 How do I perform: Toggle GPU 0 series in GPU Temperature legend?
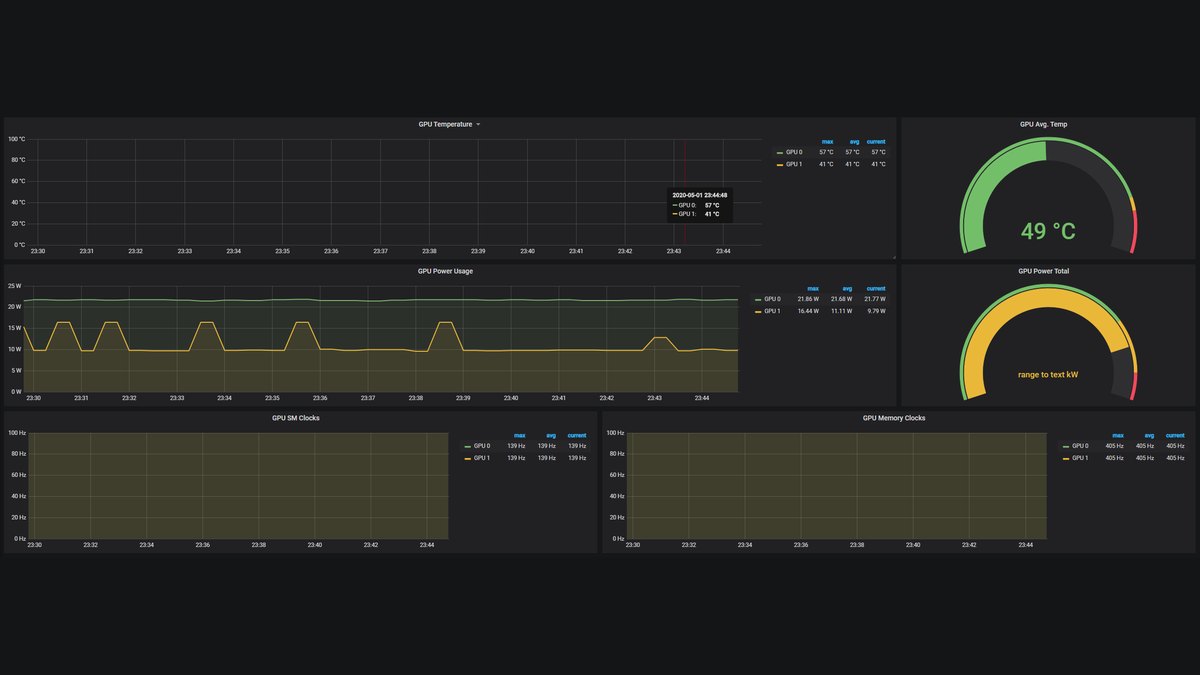point(794,152)
